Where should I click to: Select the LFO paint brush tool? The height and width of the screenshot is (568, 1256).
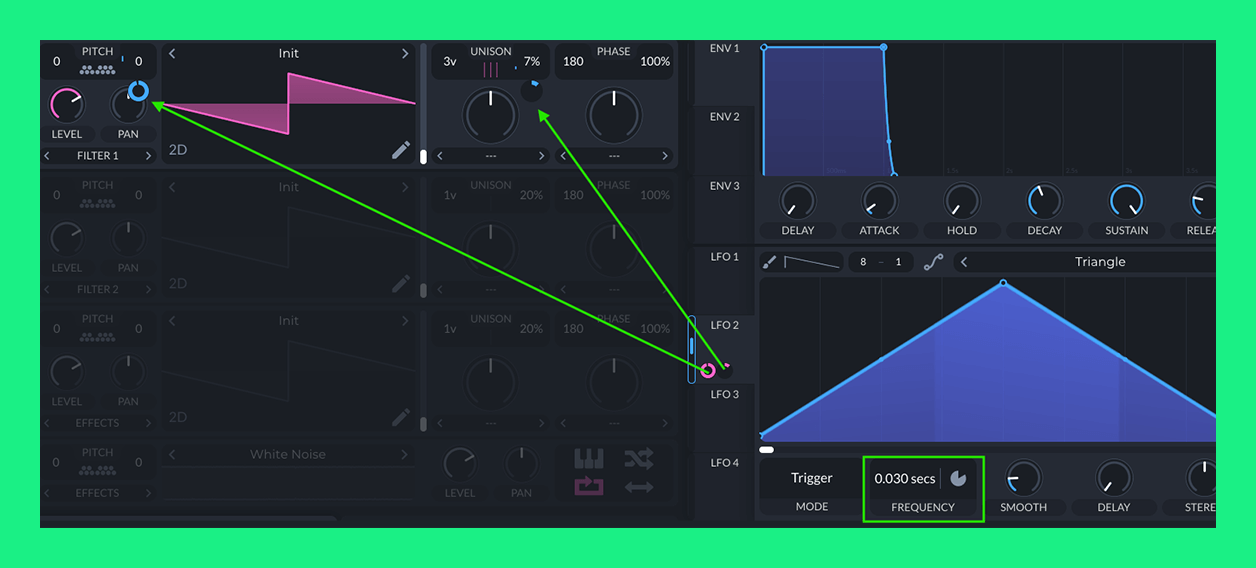[769, 262]
